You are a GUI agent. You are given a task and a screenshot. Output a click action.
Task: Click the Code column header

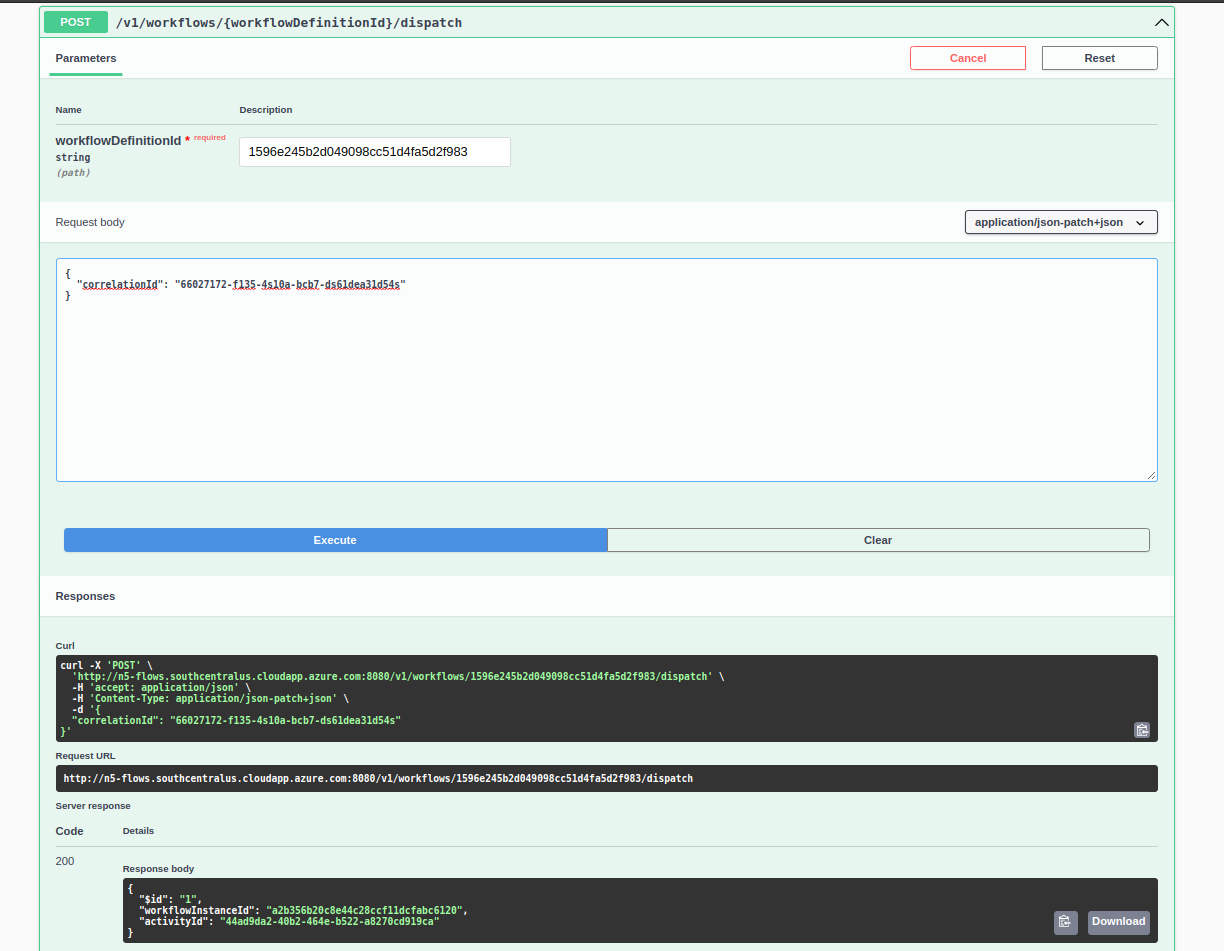pos(70,831)
